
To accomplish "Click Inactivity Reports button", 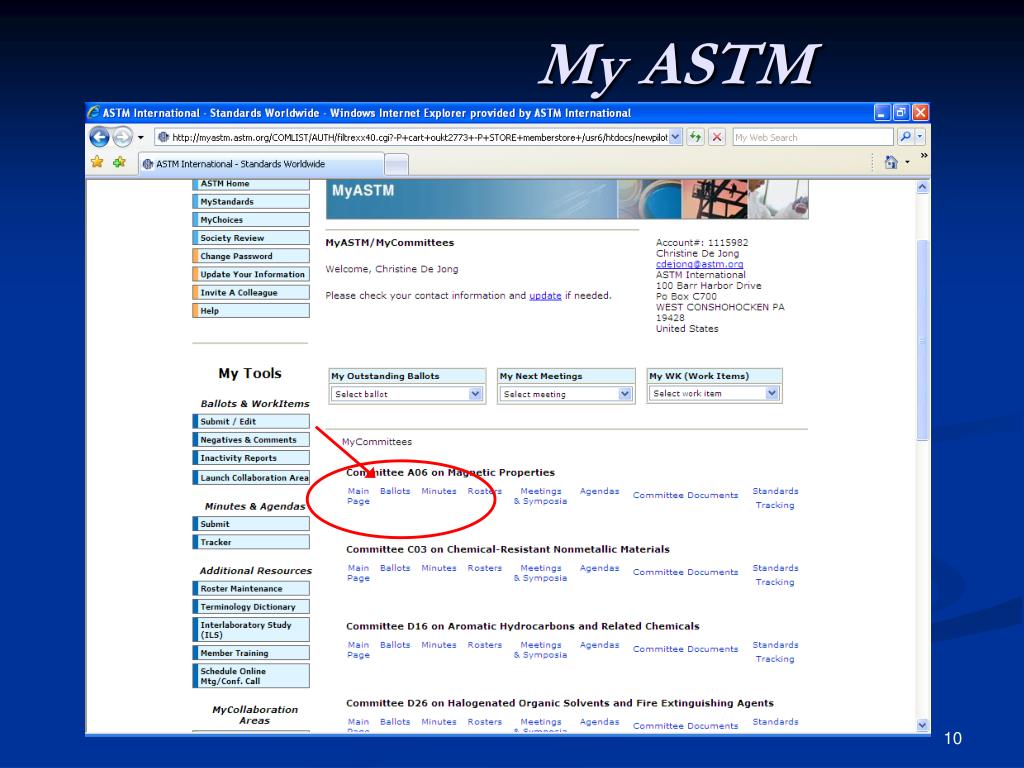I will point(251,458).
